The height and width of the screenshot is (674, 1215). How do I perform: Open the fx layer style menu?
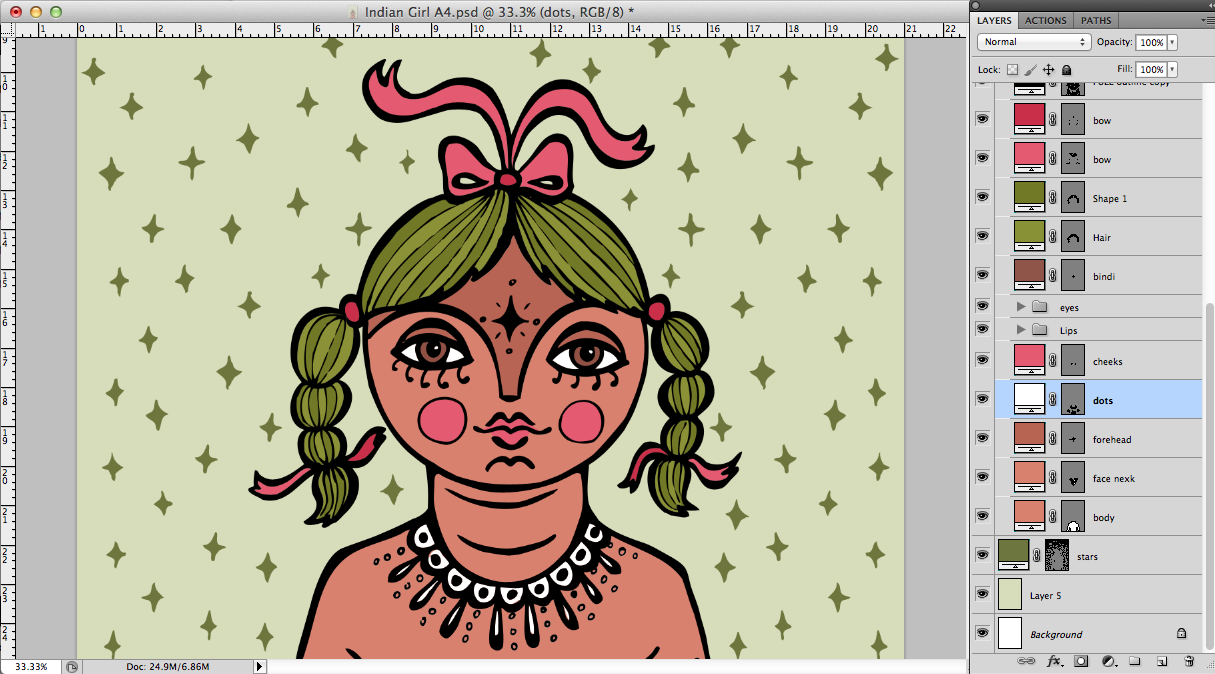1053,661
